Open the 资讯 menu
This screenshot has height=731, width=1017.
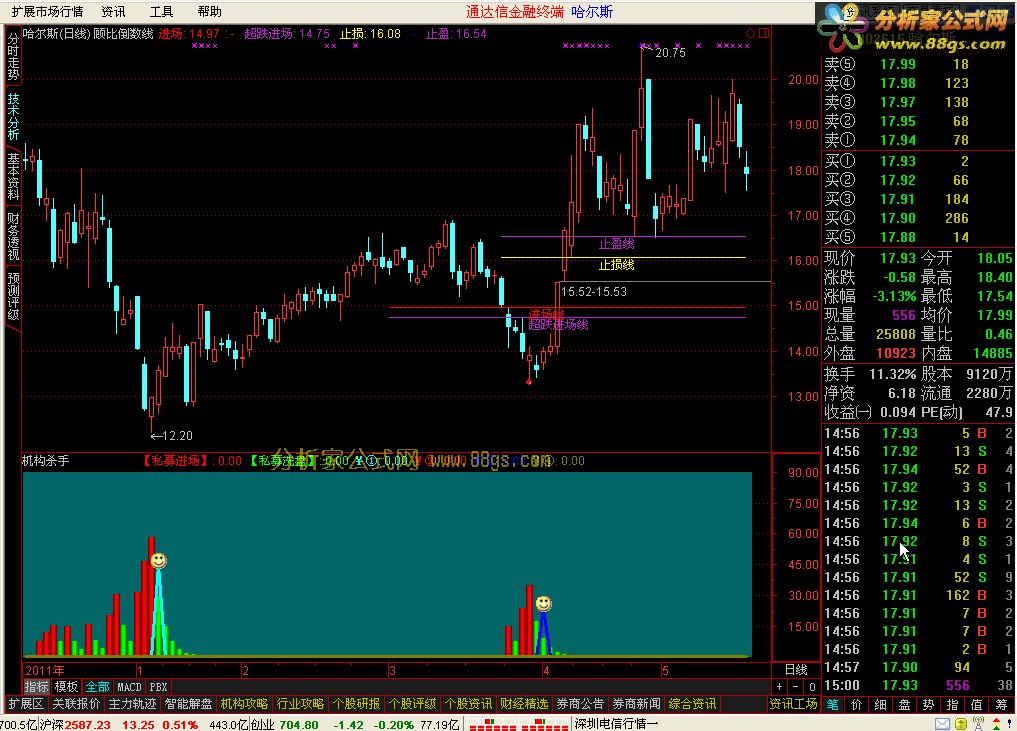(x=114, y=12)
